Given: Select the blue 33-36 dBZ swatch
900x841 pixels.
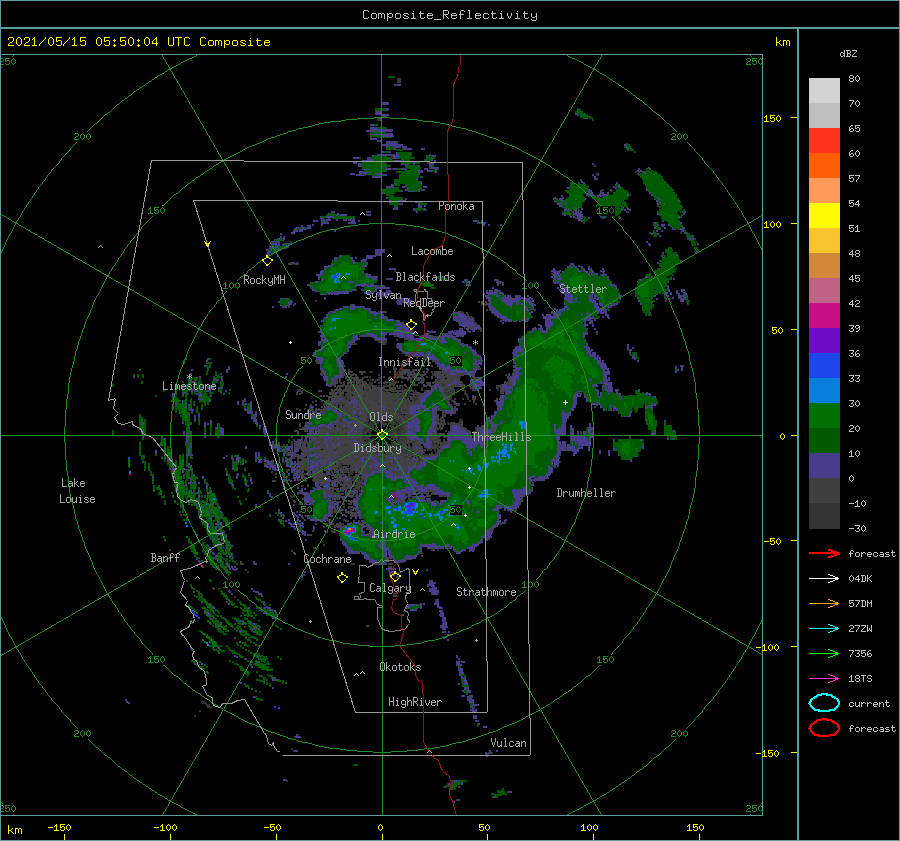Looking at the screenshot, I should click(x=824, y=366).
